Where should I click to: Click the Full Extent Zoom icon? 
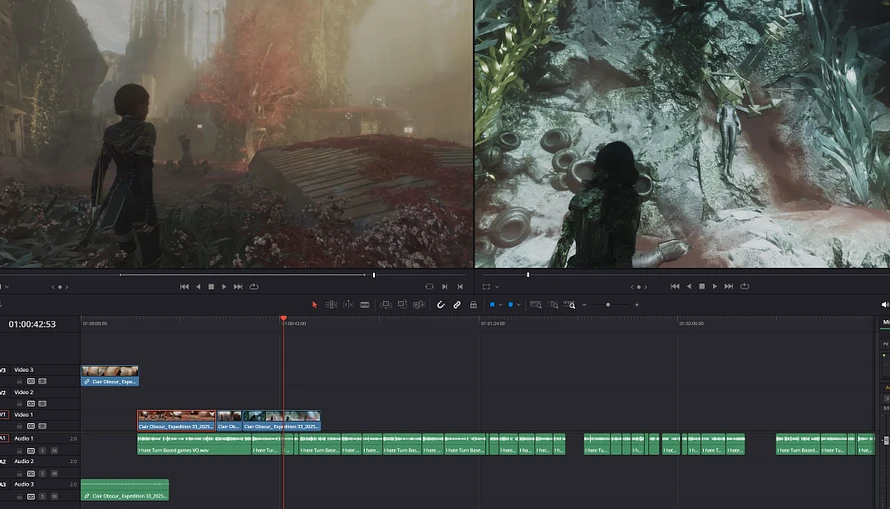(x=535, y=305)
